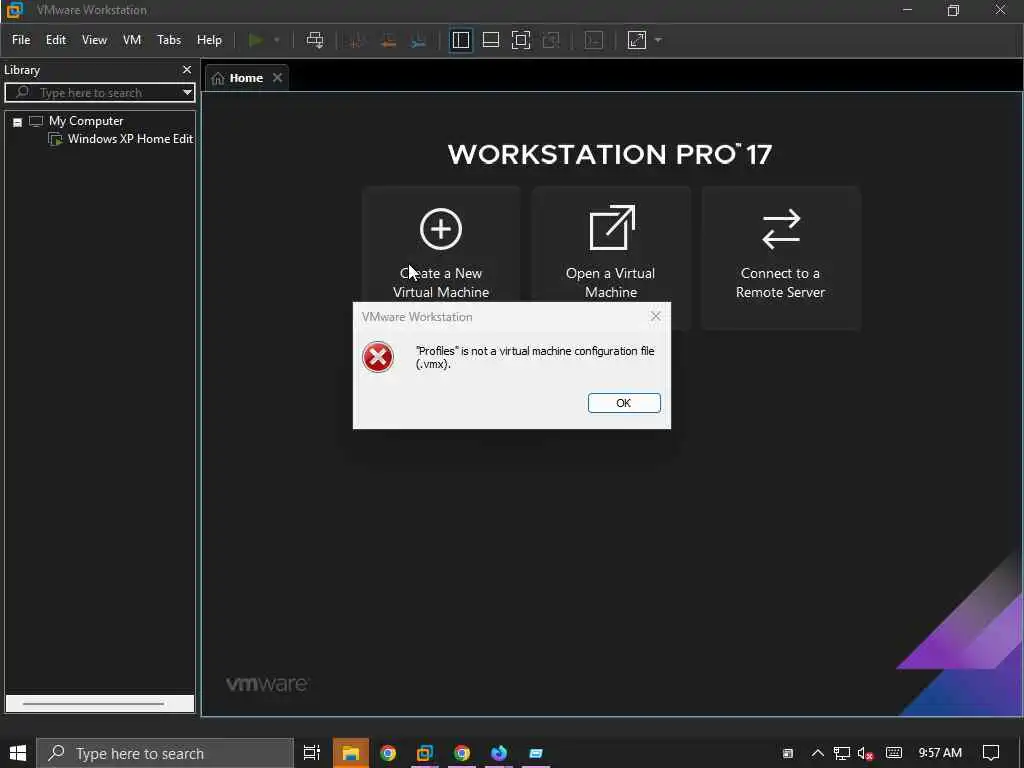The height and width of the screenshot is (768, 1024).
Task: Click the Unity mode toolbar icon
Action: pos(551,40)
